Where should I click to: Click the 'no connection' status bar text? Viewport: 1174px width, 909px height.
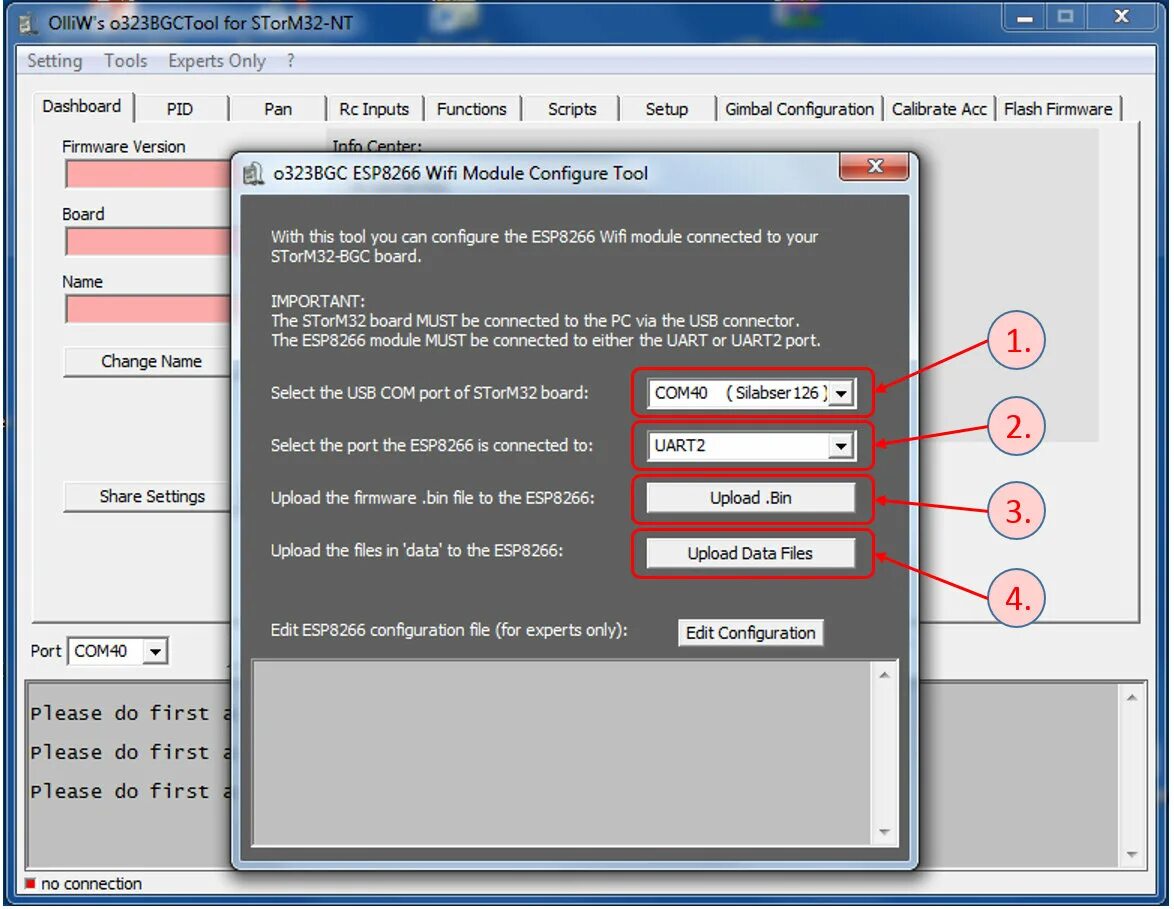coord(91,884)
